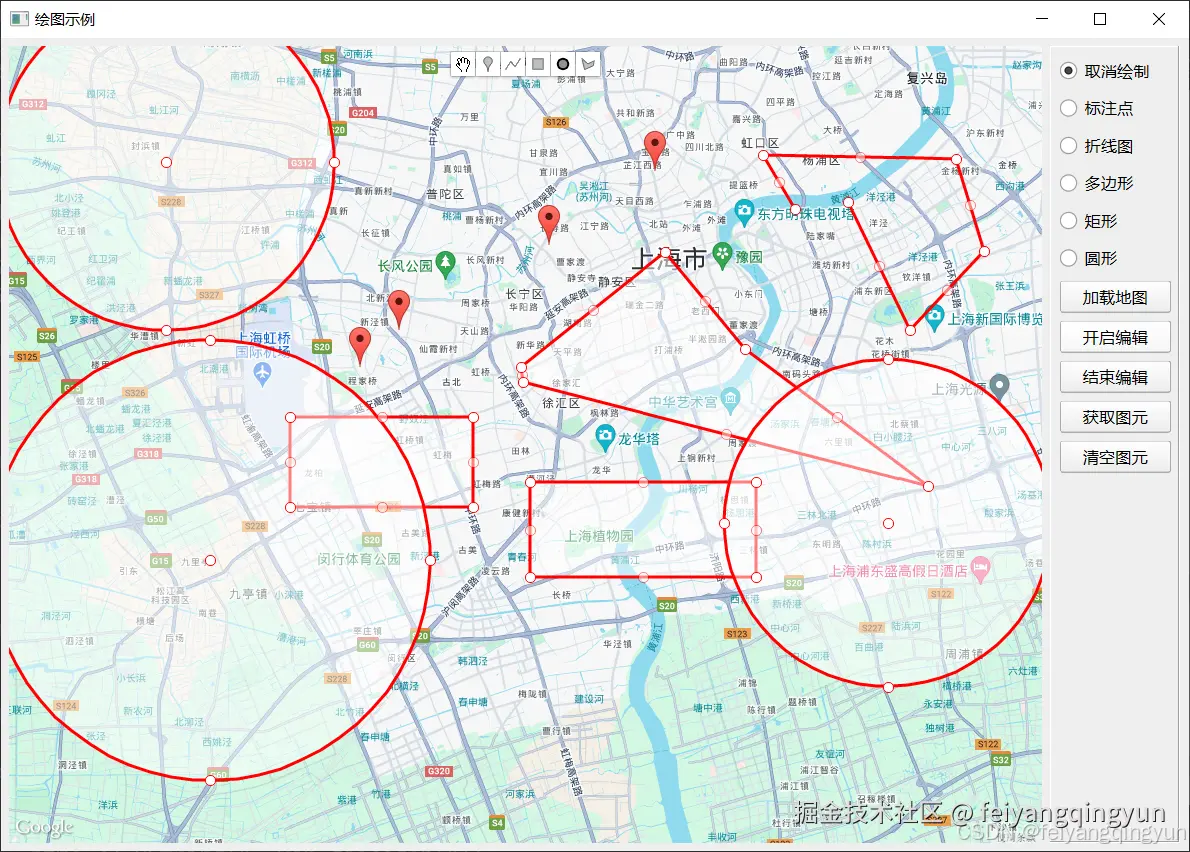The height and width of the screenshot is (852, 1190).
Task: Click the 上海虹桥国际机场 airplane icon
Action: [263, 373]
